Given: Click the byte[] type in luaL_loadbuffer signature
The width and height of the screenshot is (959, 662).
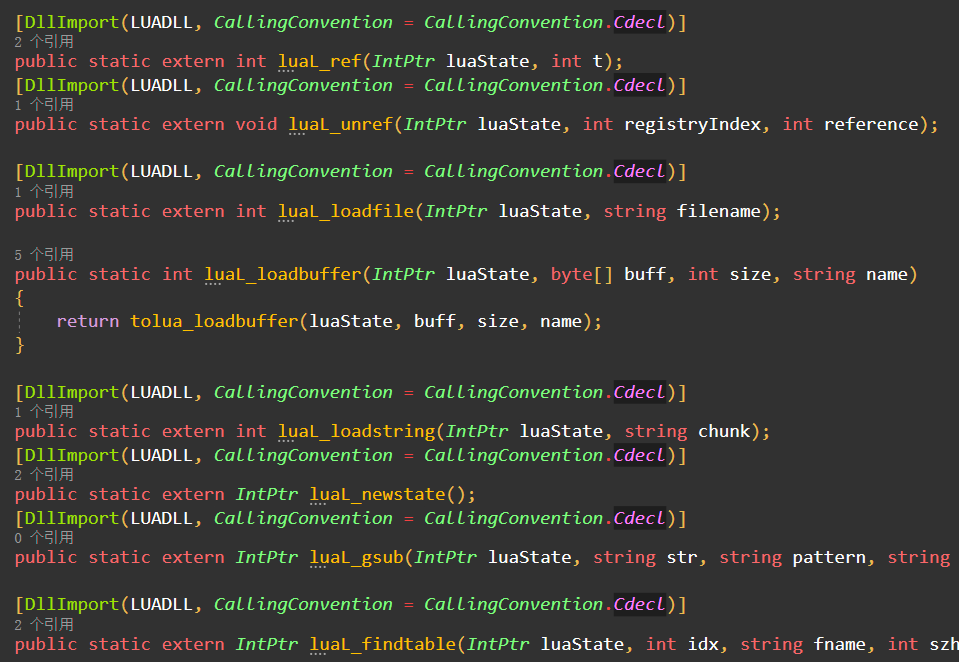Looking at the screenshot, I should click(582, 275).
